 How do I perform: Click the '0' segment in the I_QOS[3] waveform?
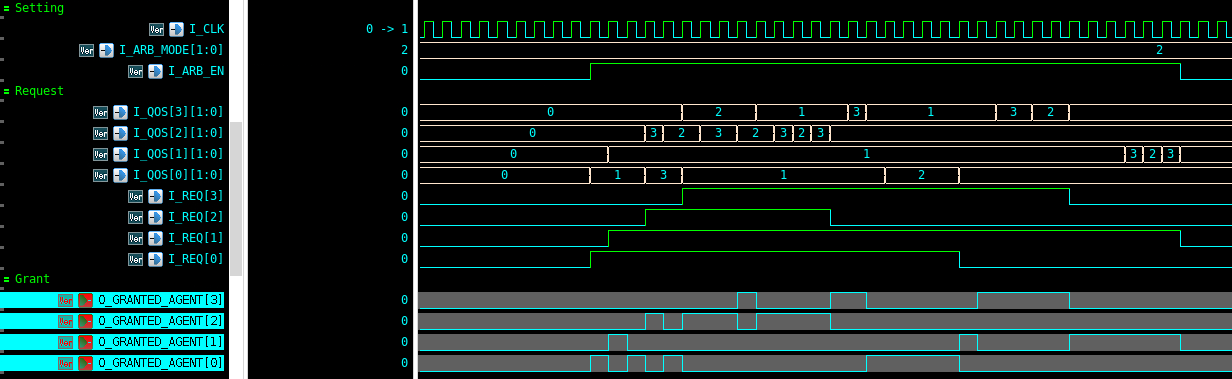[550, 112]
